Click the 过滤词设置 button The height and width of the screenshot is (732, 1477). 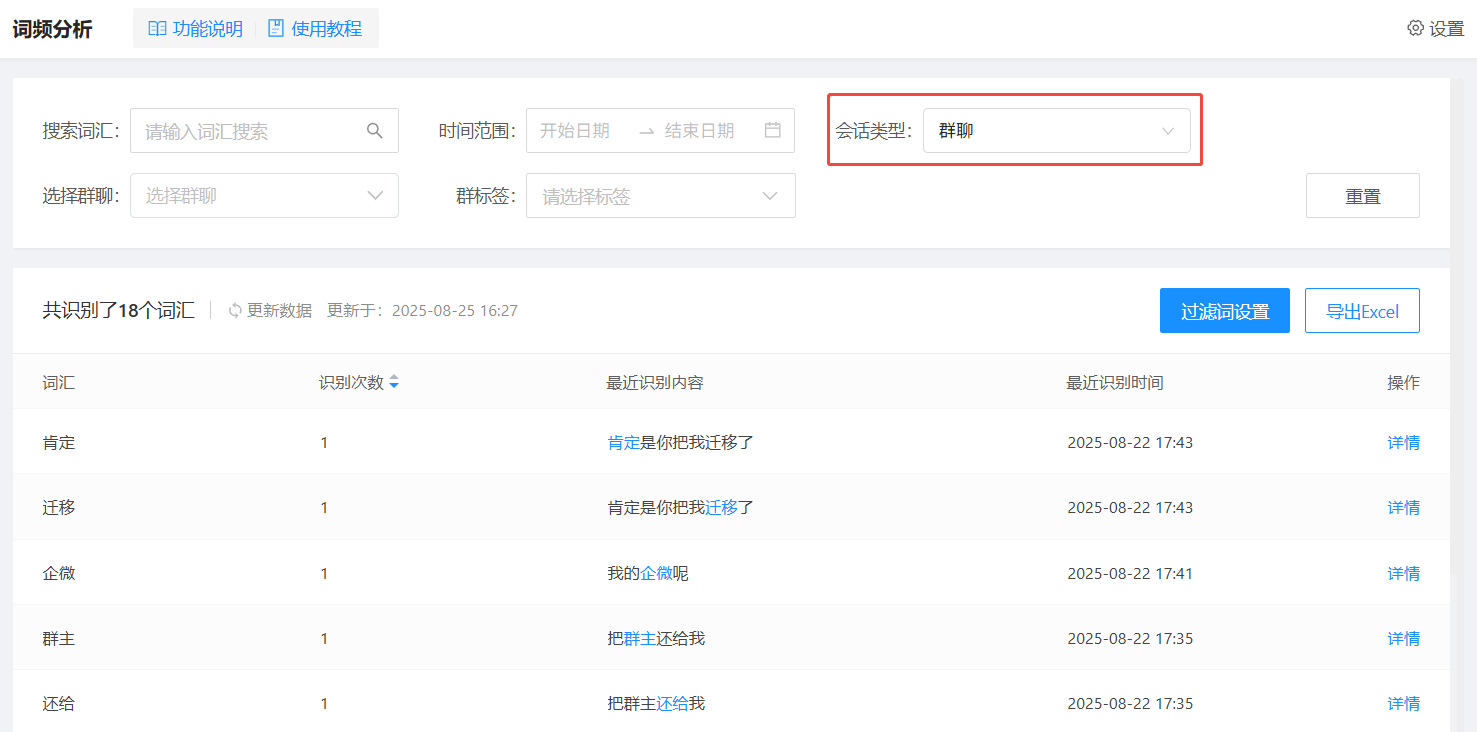pos(1224,311)
